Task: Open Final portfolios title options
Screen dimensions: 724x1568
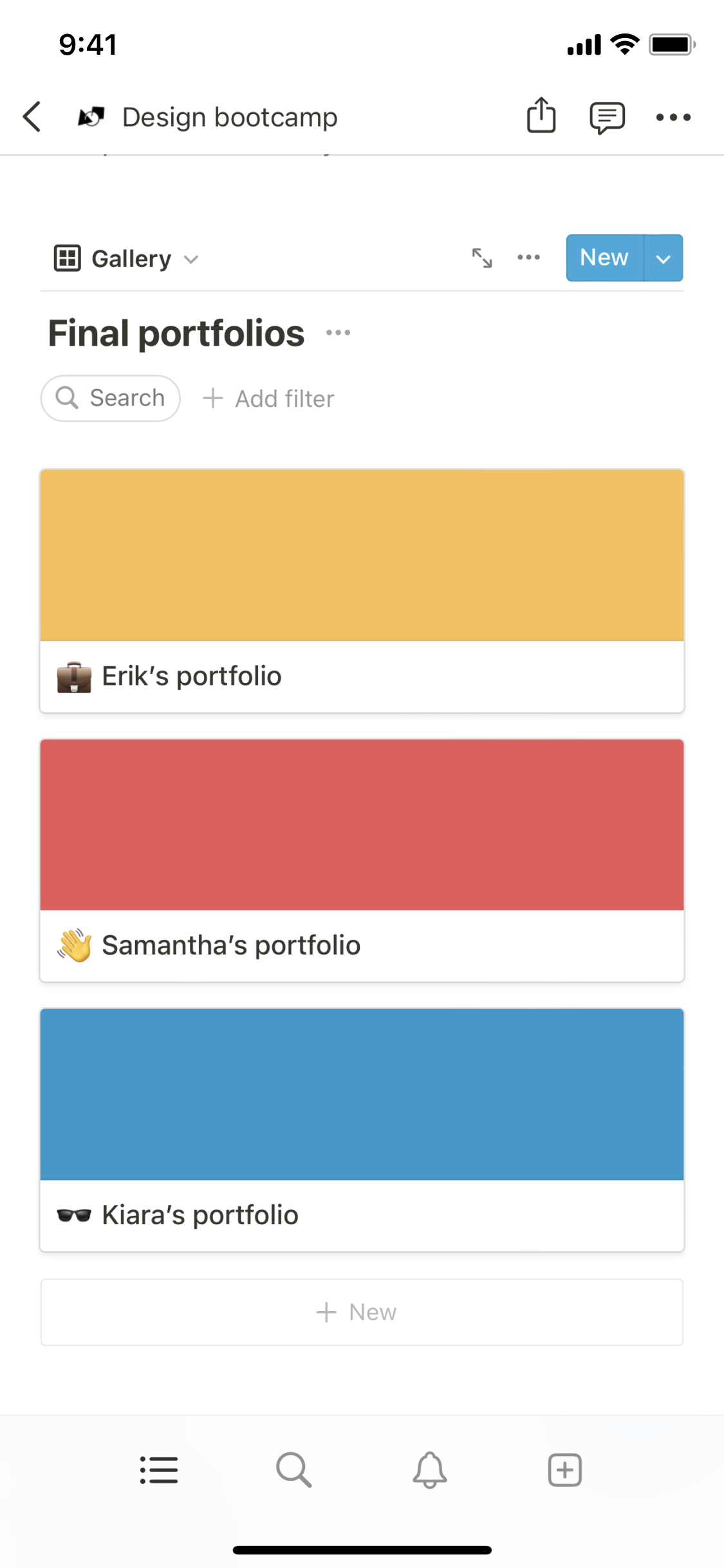Action: pyautogui.click(x=339, y=333)
